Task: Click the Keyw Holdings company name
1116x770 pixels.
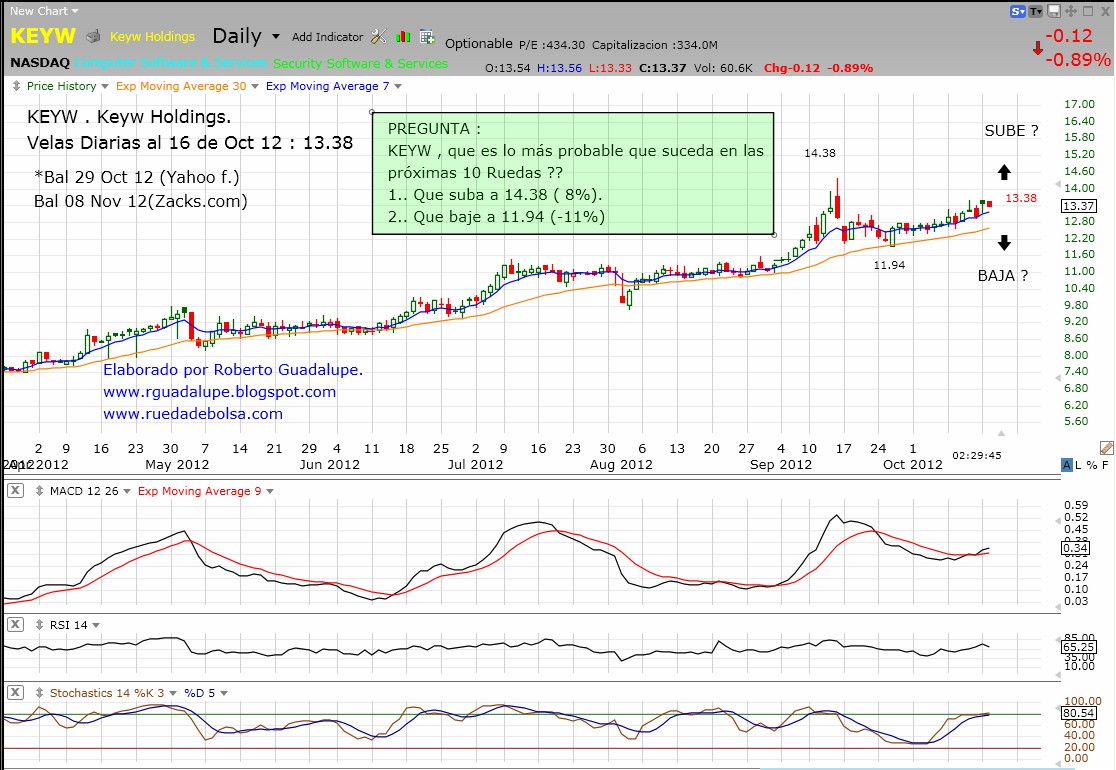Action: pos(152,37)
